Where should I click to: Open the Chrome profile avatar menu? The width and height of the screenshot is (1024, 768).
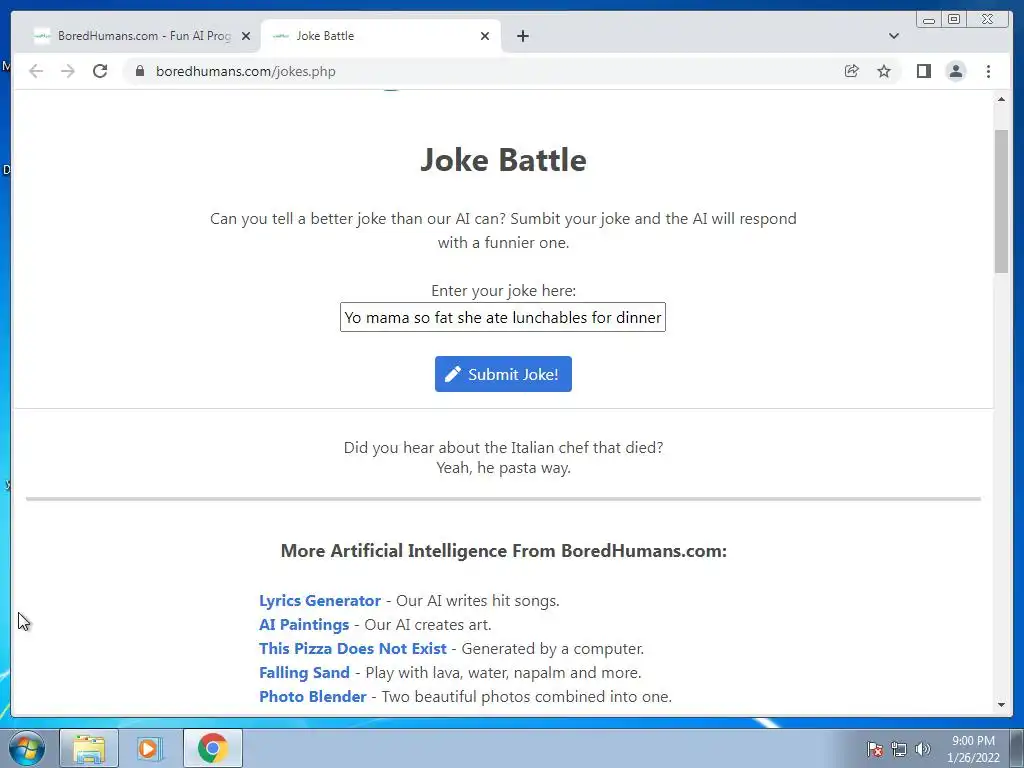click(955, 71)
